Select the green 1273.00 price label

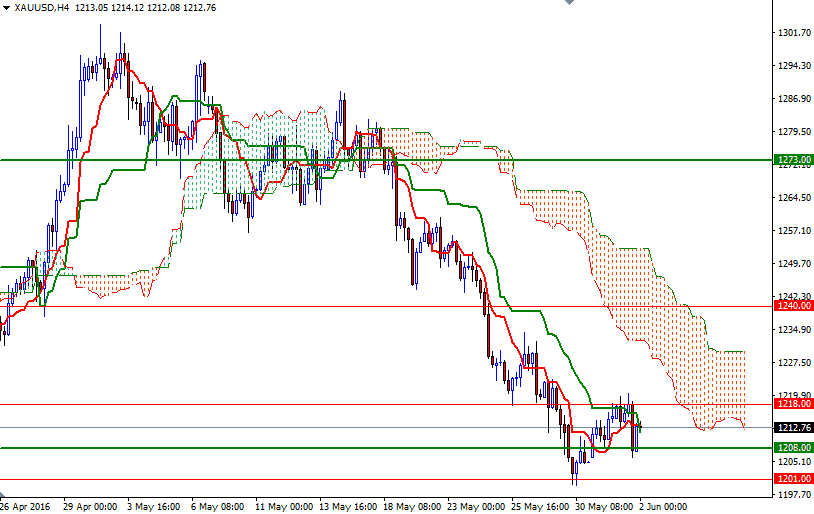793,159
